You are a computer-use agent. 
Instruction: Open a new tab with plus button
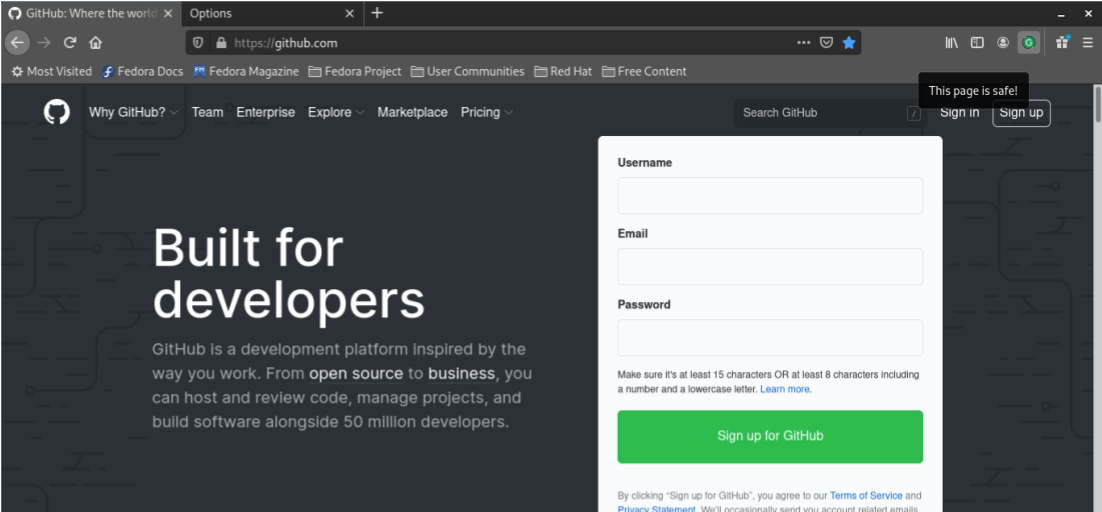[x=377, y=13]
